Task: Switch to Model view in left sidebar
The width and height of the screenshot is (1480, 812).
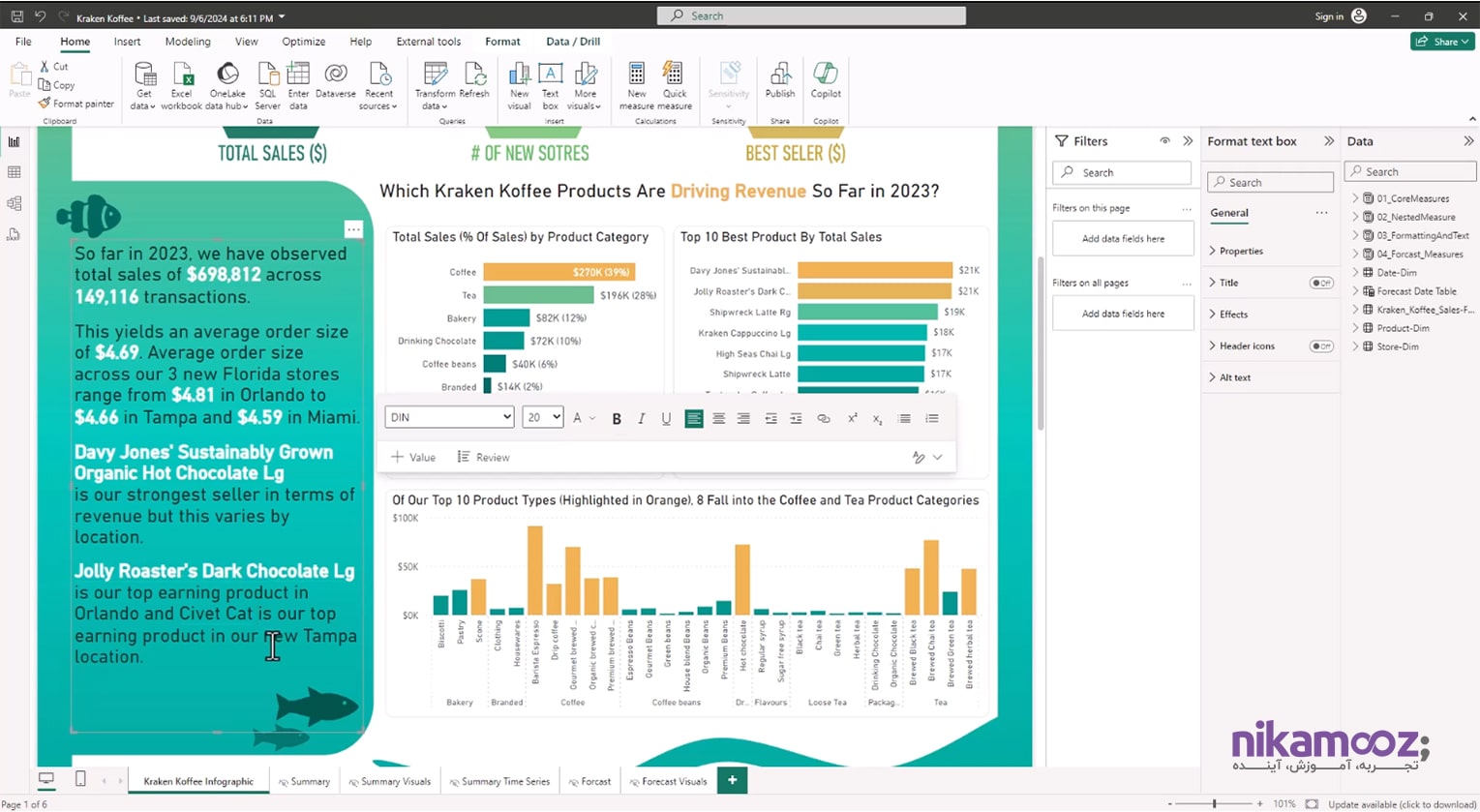Action: (14, 203)
